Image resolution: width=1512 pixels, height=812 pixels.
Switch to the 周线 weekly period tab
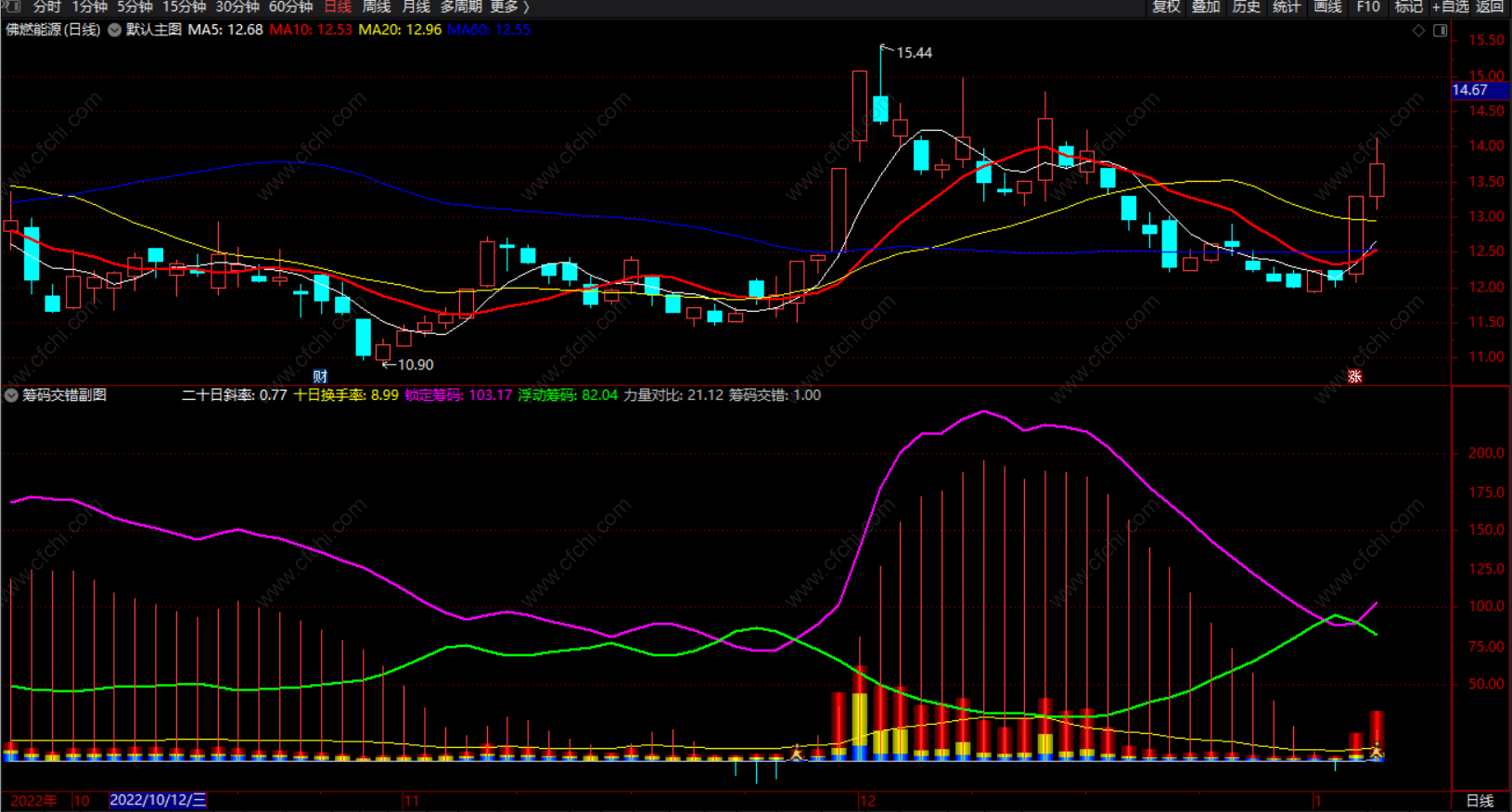point(377,6)
